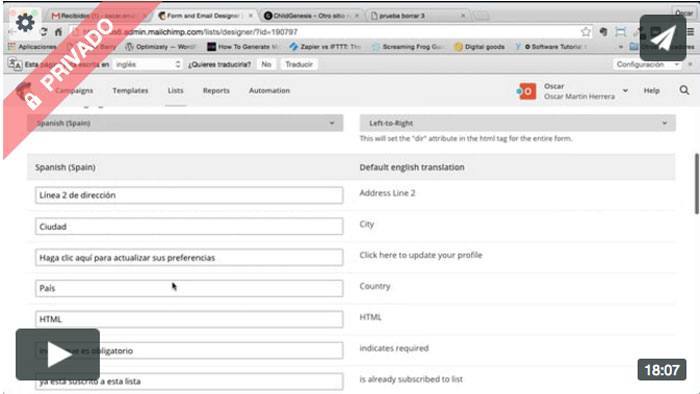This screenshot has width=700, height=394.
Task: Click the Default english translation column header
Action: coord(412,167)
